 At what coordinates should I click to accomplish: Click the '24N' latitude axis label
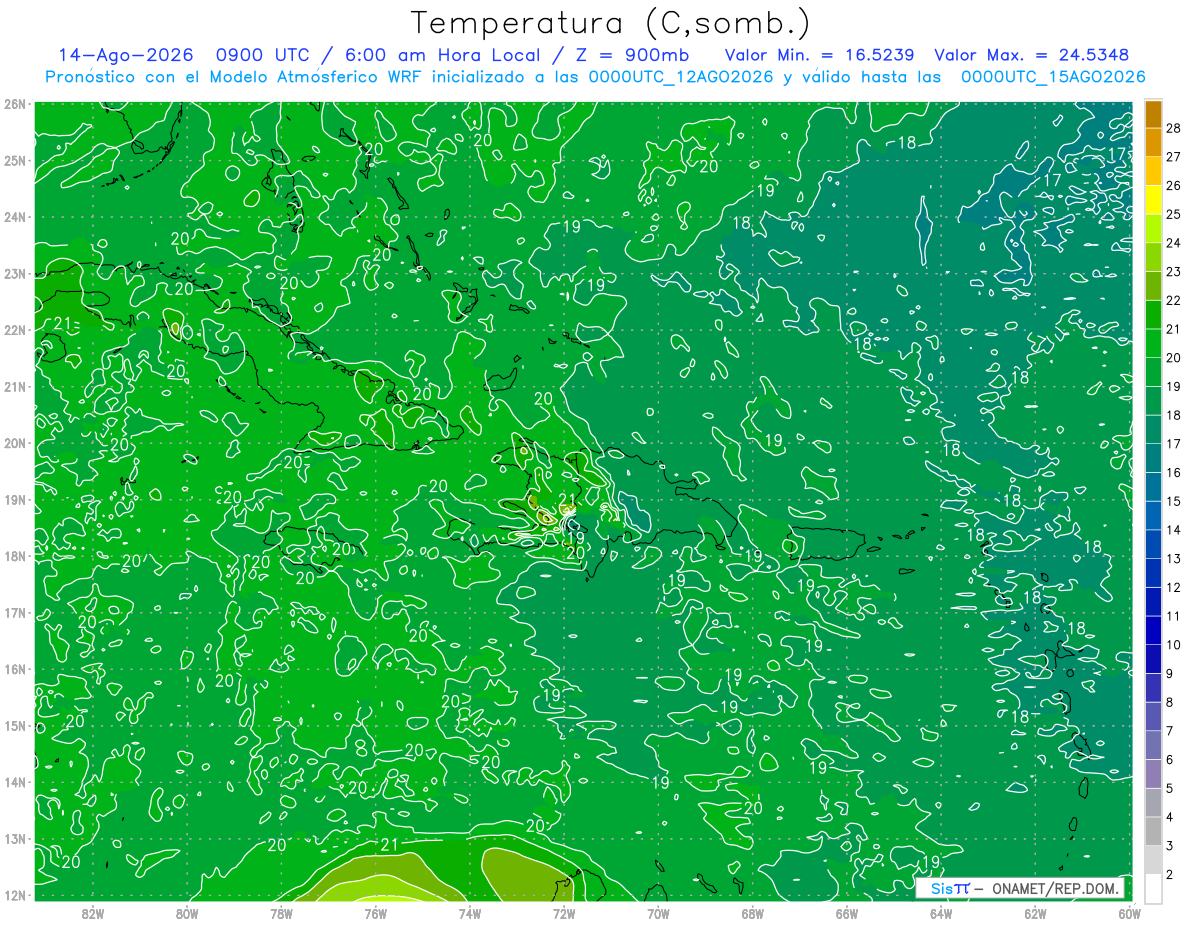coord(15,217)
